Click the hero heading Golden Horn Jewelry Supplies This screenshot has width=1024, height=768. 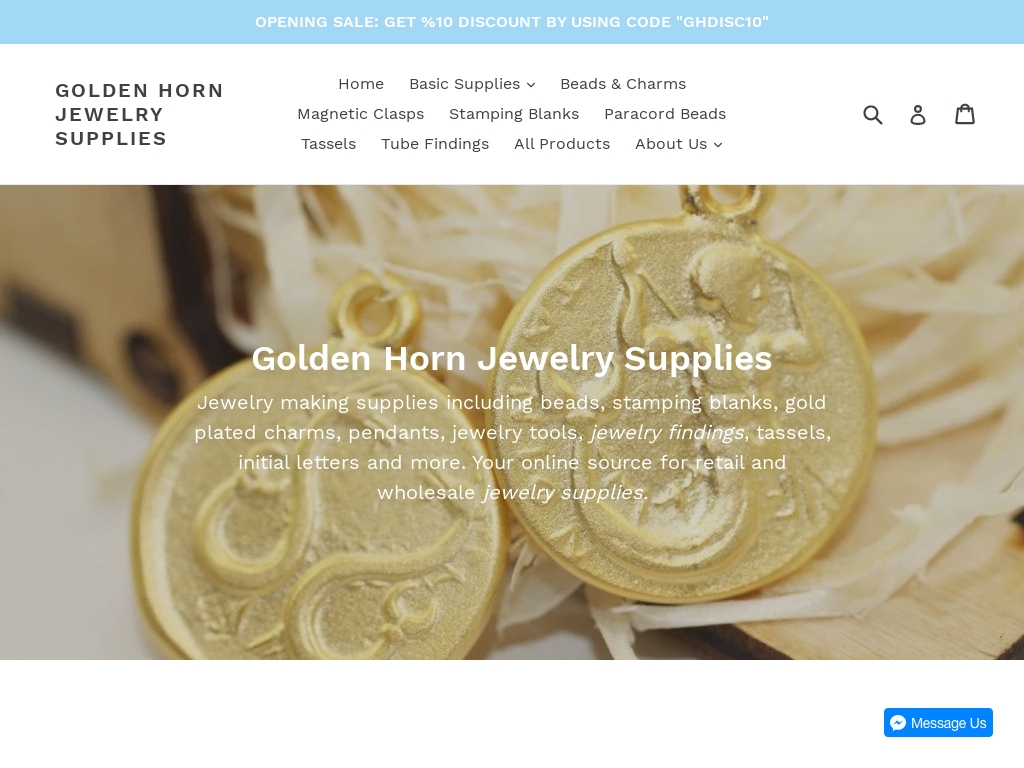[512, 359]
